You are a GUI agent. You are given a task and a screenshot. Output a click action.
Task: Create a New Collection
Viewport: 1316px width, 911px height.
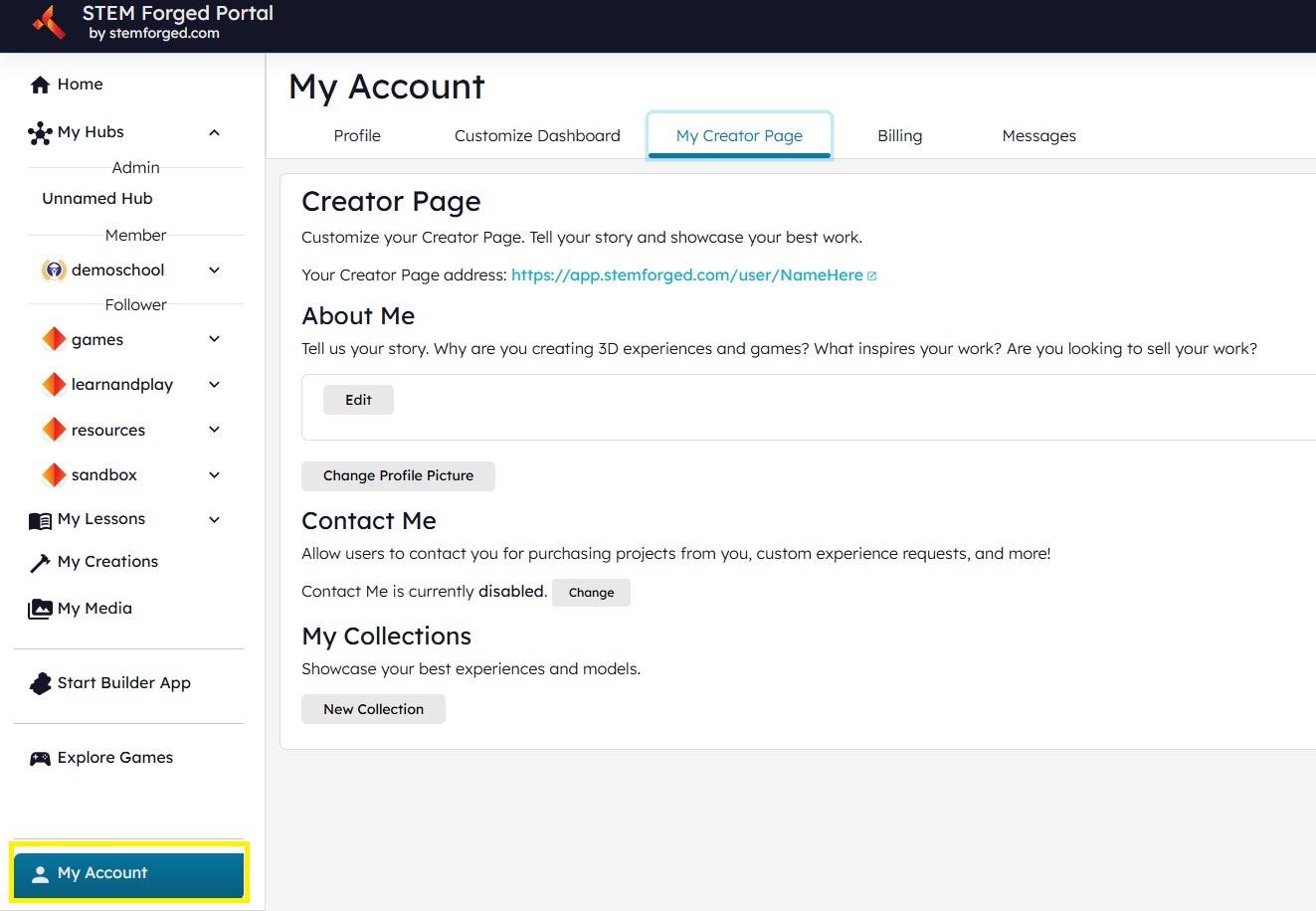[x=373, y=709]
